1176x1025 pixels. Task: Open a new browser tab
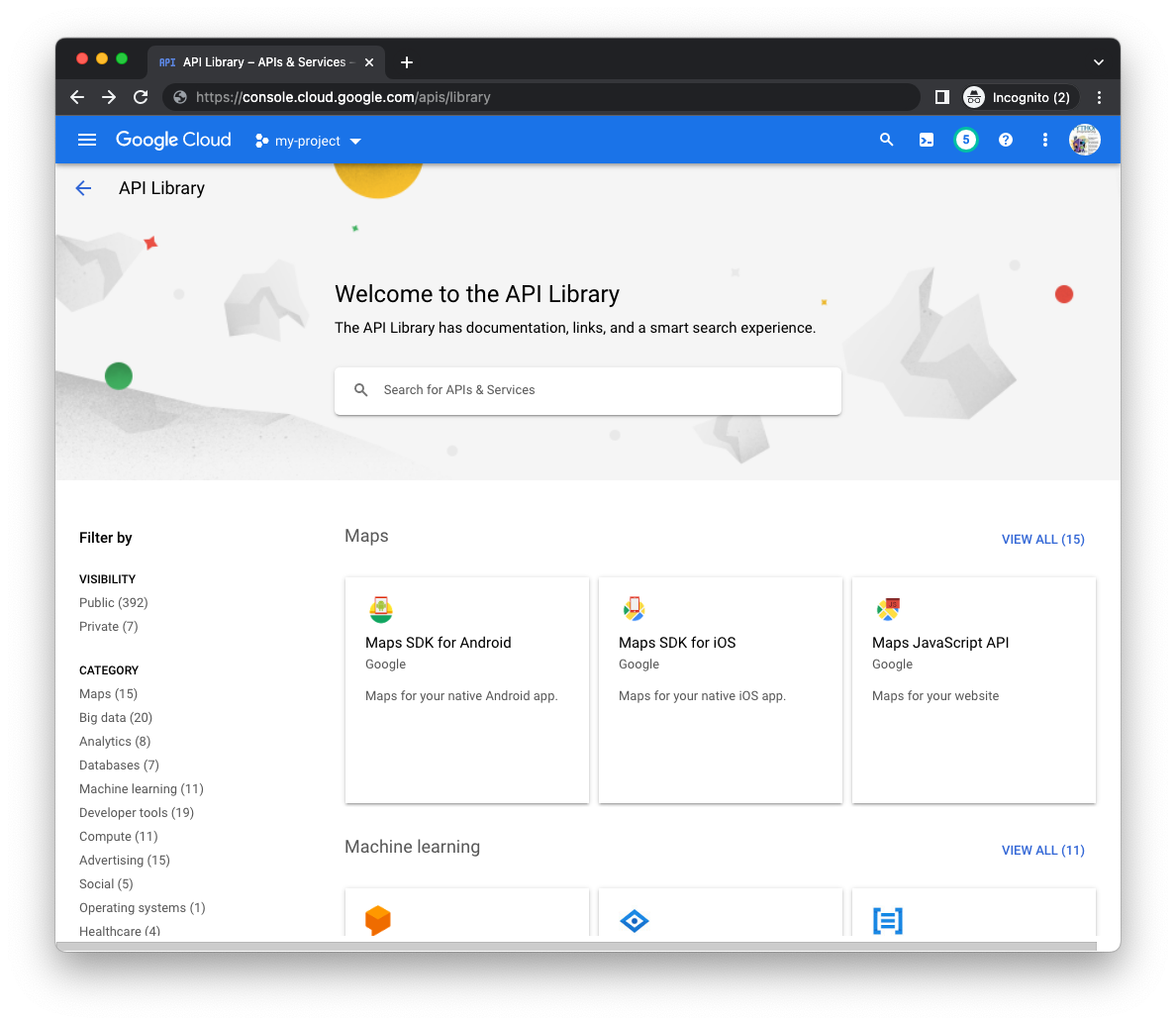[407, 61]
